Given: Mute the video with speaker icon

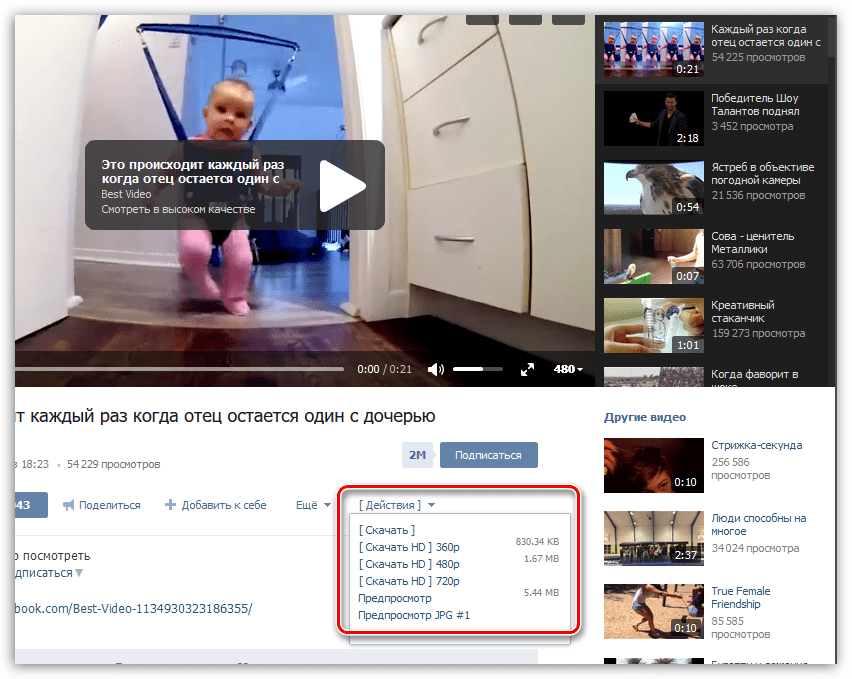Looking at the screenshot, I should pos(435,369).
